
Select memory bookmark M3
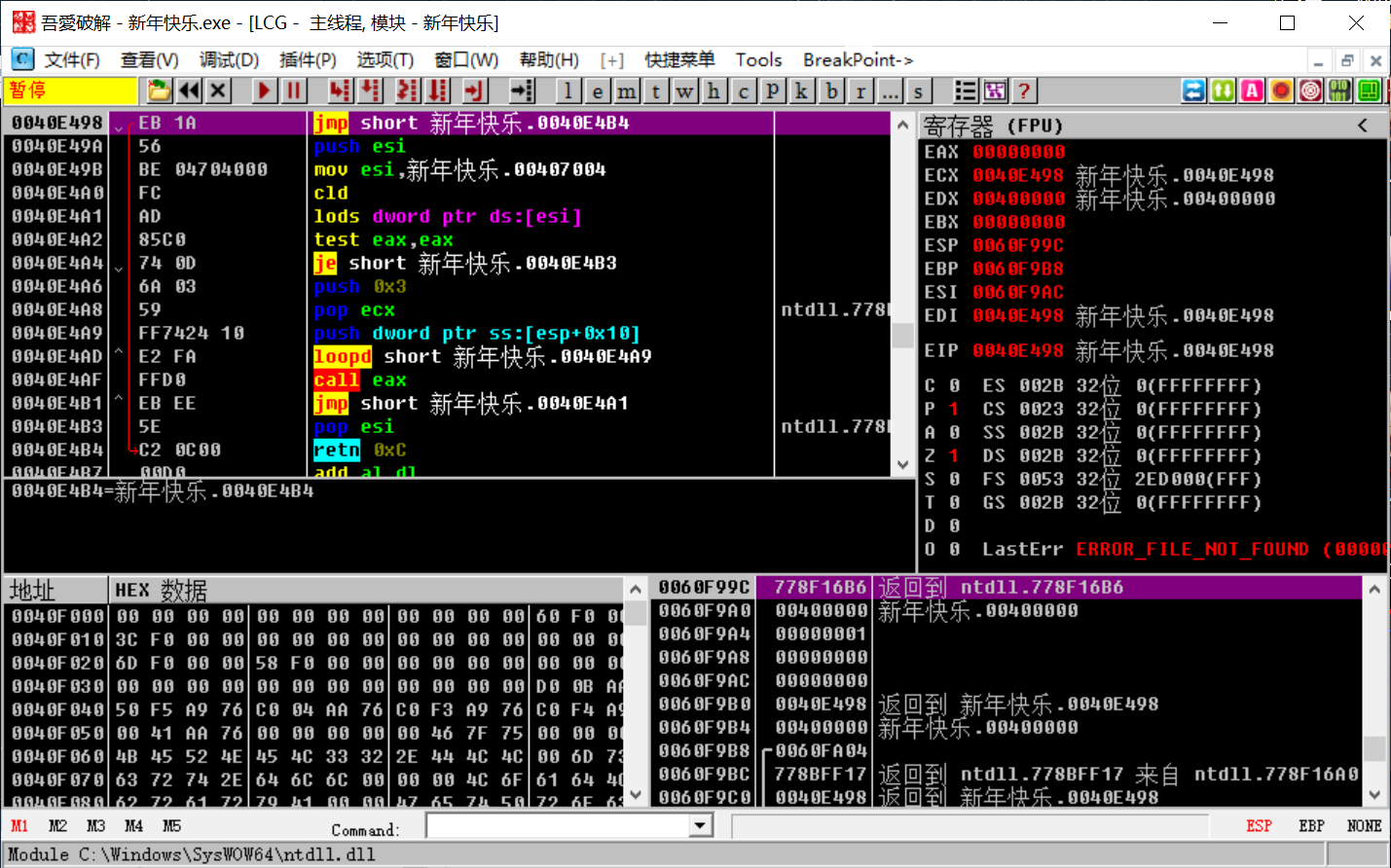coord(95,826)
